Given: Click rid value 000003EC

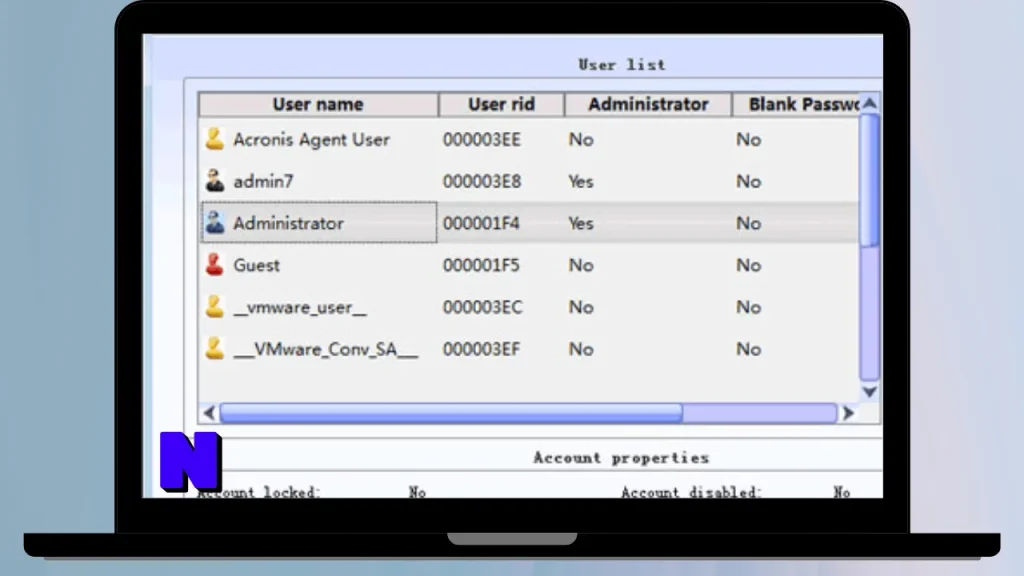Looking at the screenshot, I should coord(482,307).
